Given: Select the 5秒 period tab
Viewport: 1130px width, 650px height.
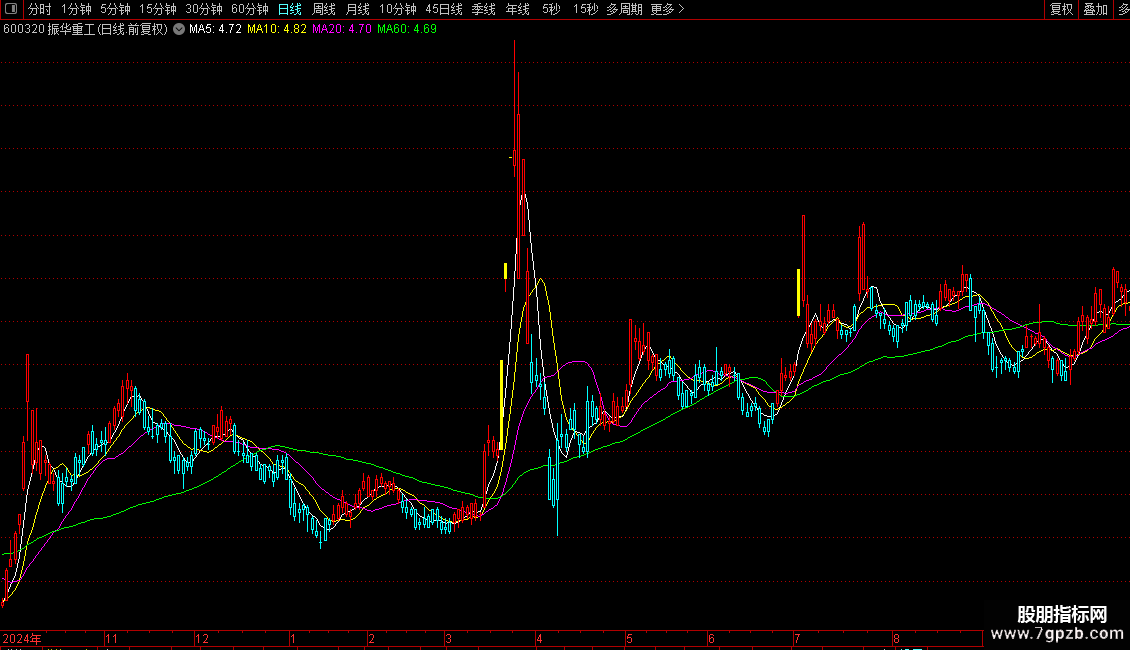Looking at the screenshot, I should [x=551, y=9].
